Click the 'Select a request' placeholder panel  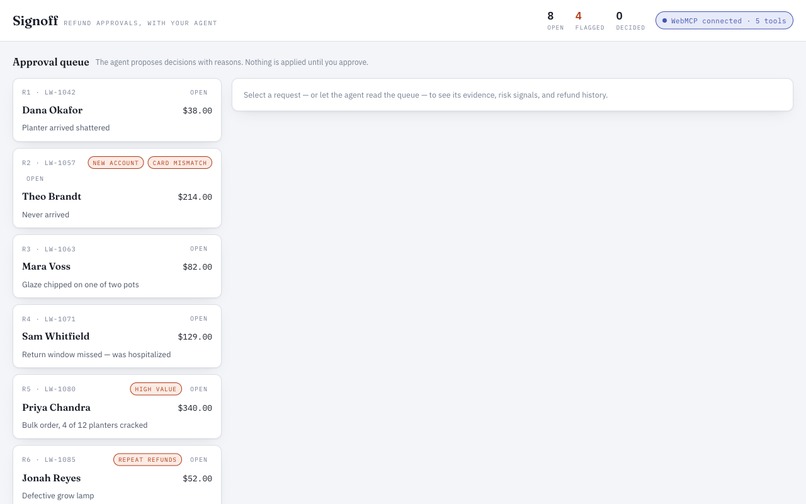coord(512,95)
